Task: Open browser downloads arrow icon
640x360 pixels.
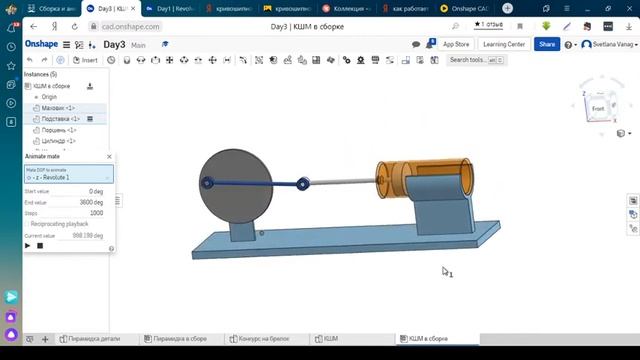Action: point(629,27)
